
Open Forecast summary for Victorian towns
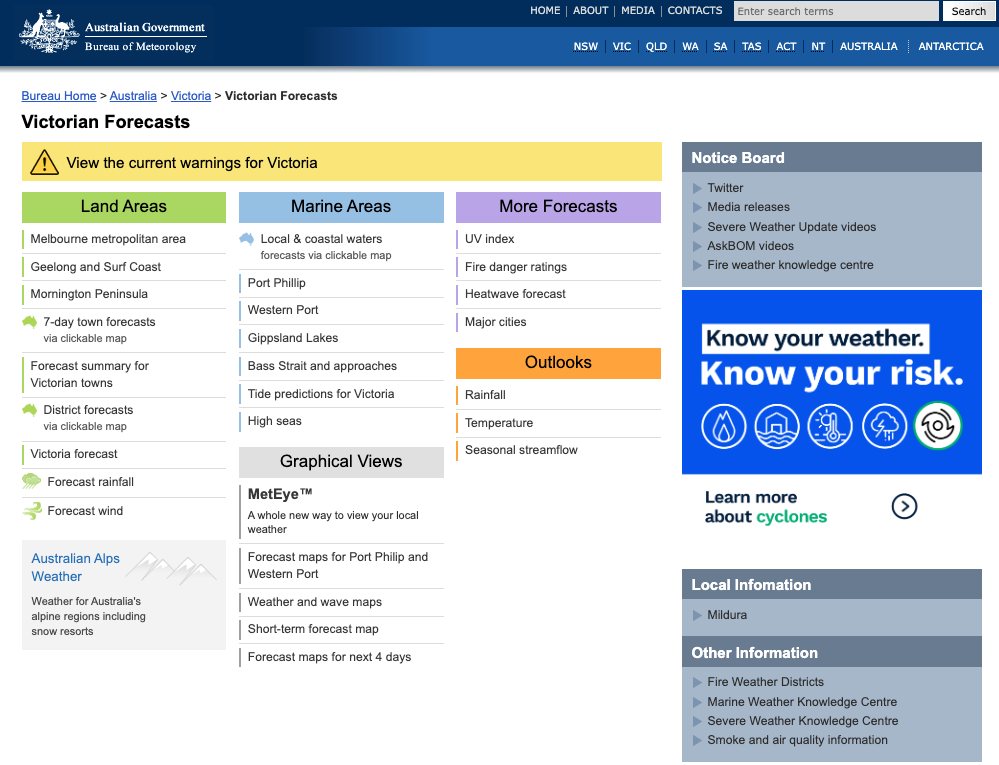pyautogui.click(x=90, y=375)
